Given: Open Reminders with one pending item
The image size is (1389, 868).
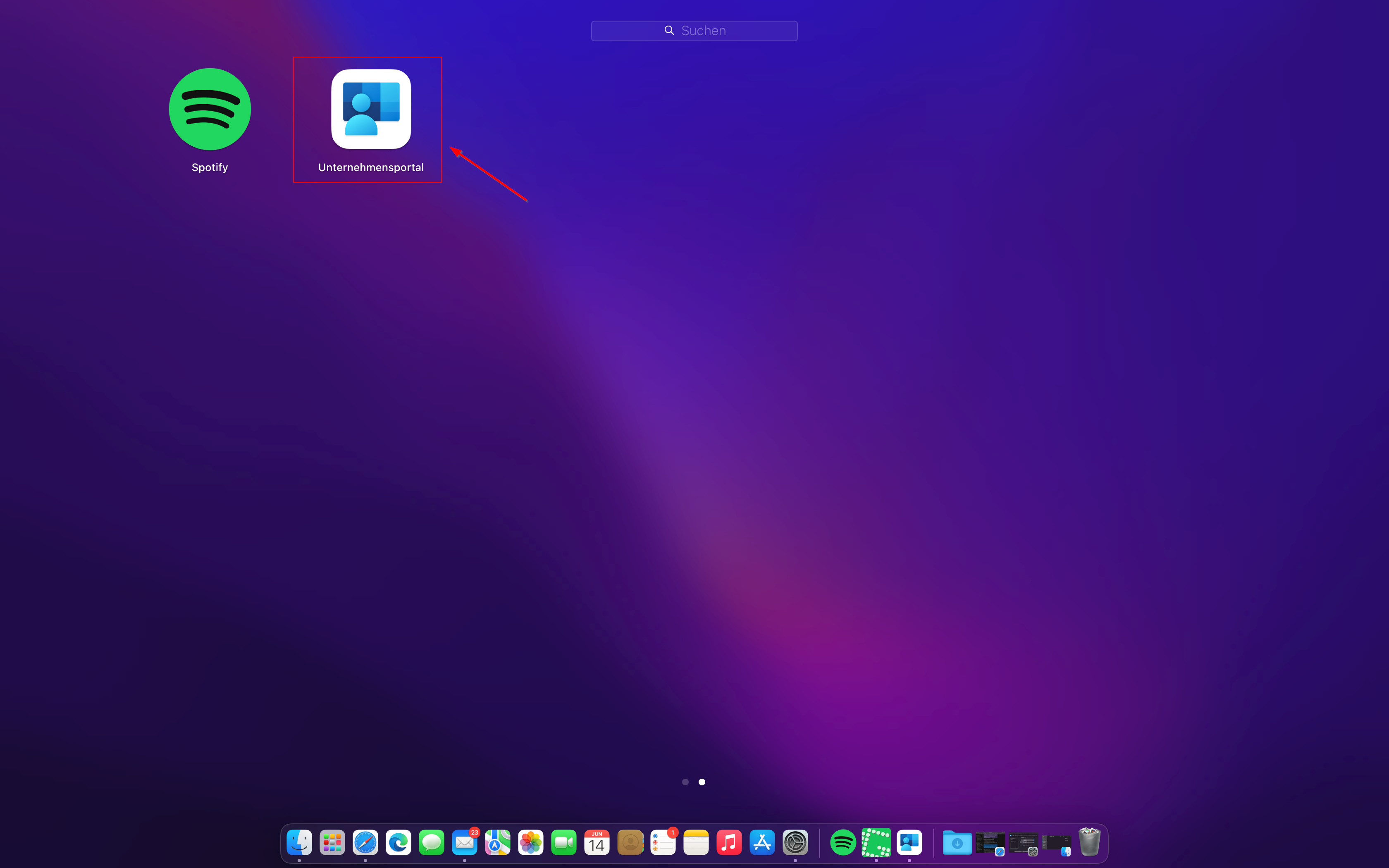Looking at the screenshot, I should 663,842.
